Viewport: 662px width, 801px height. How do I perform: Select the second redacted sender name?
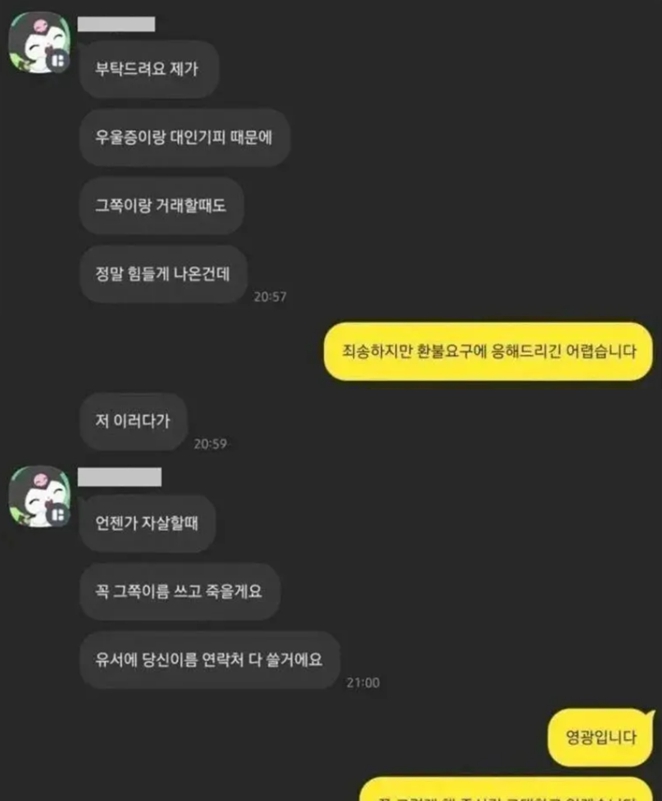tap(120, 477)
